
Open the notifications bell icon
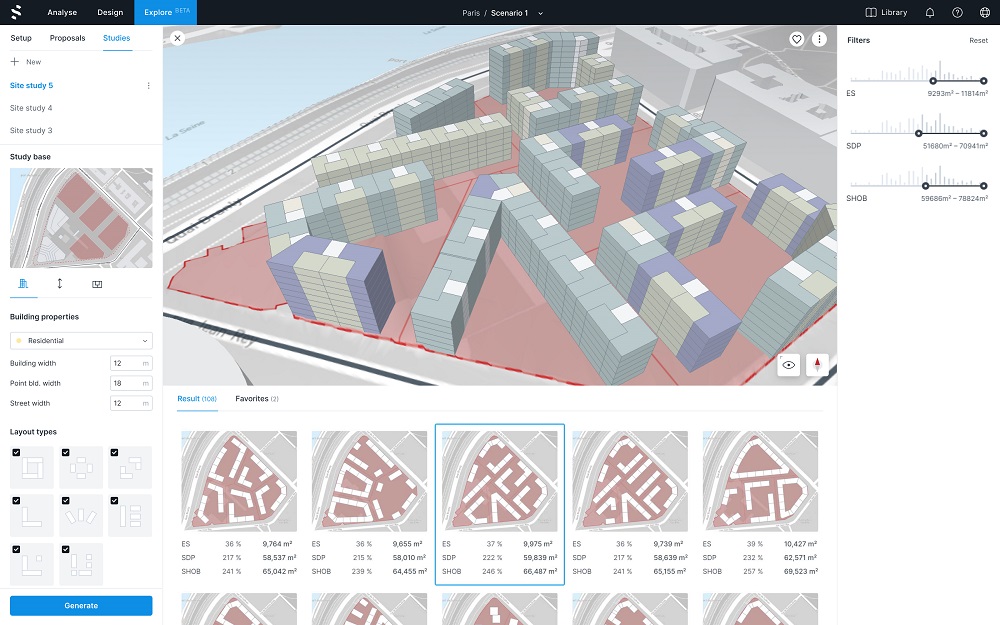click(x=929, y=12)
